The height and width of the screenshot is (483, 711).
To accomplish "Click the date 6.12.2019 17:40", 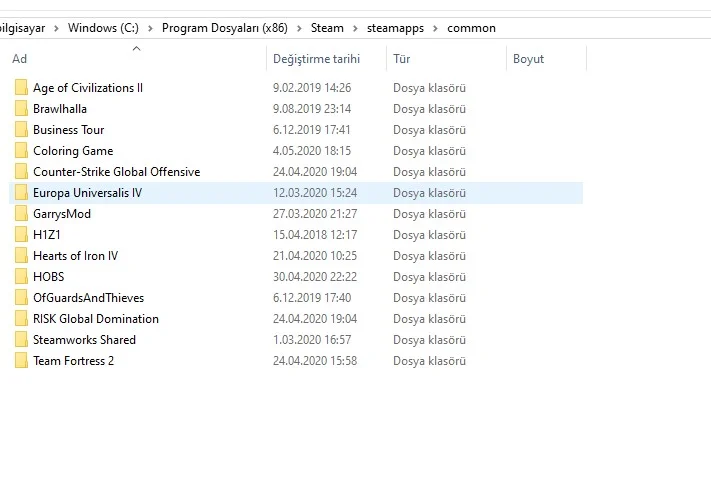I will pyautogui.click(x=312, y=298).
